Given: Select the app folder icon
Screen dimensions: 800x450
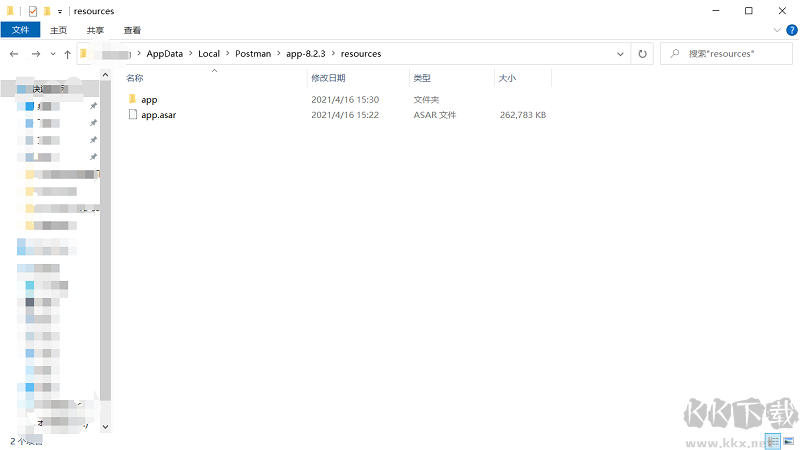Looking at the screenshot, I should pos(133,99).
